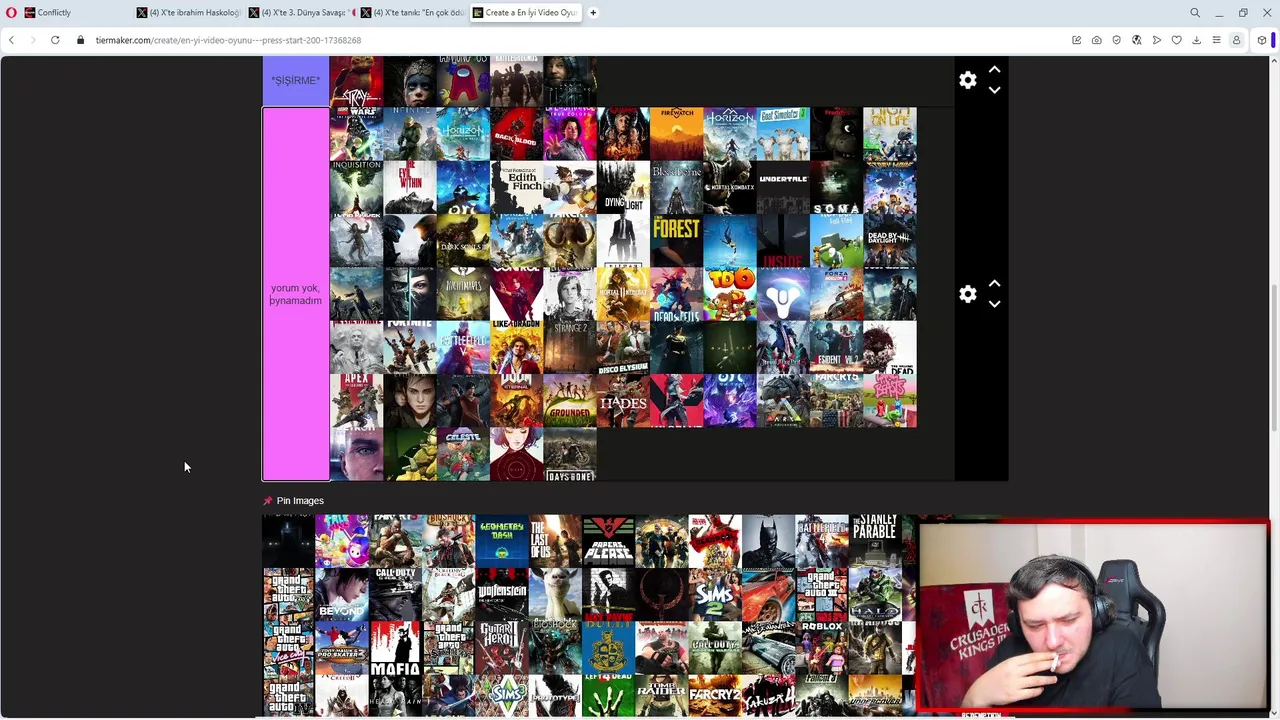This screenshot has width=1280, height=720.
Task: Pick the Dying Light game cover
Action: [x=623, y=187]
